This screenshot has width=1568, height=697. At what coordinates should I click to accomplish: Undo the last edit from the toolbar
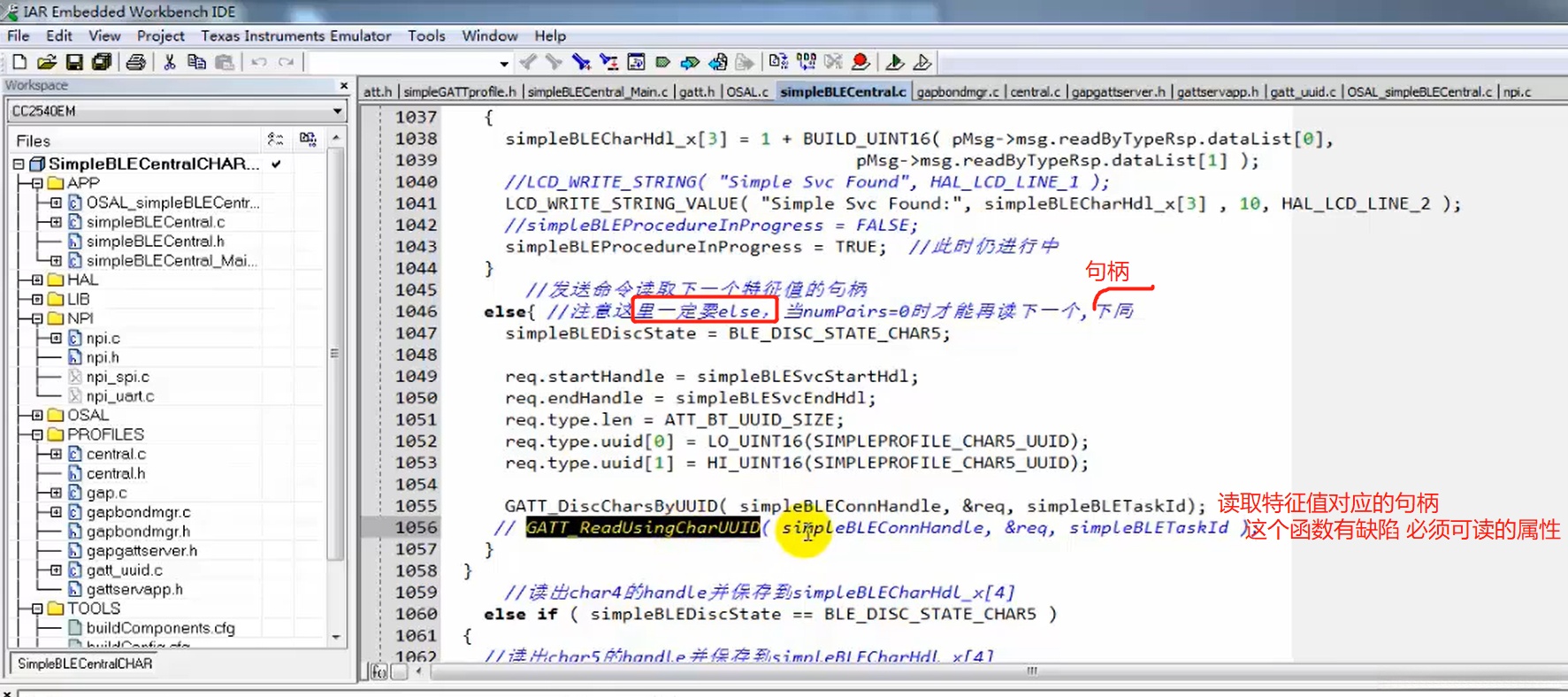click(258, 62)
